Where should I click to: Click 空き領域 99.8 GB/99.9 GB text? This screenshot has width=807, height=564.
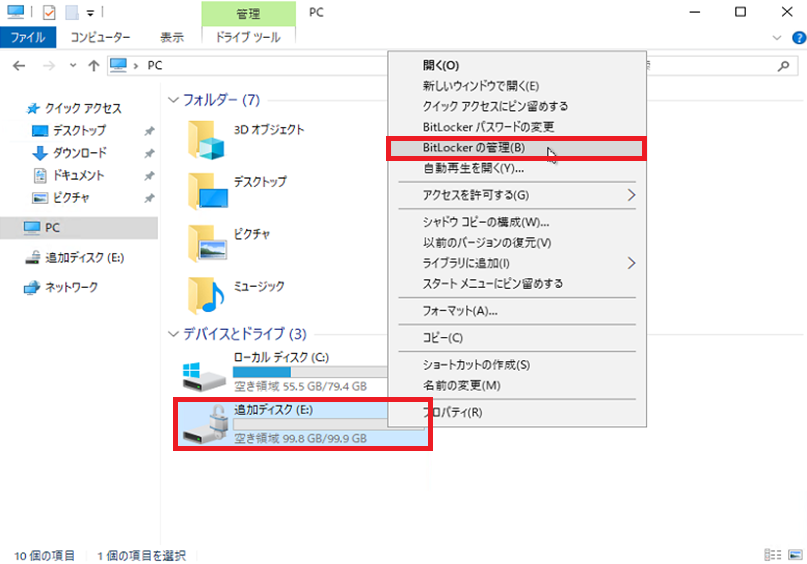(300, 439)
